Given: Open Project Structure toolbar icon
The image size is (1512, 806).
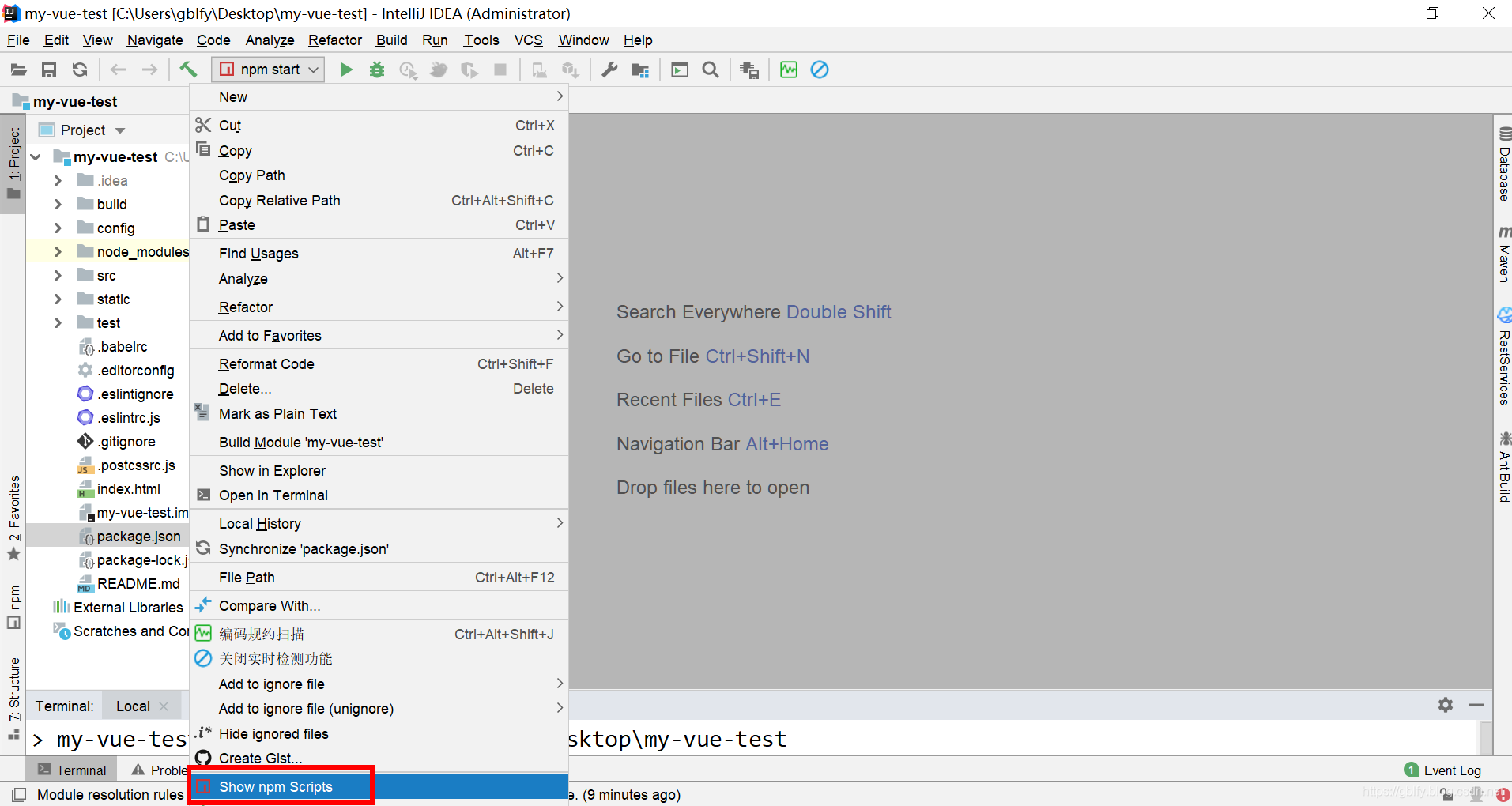Looking at the screenshot, I should (640, 70).
